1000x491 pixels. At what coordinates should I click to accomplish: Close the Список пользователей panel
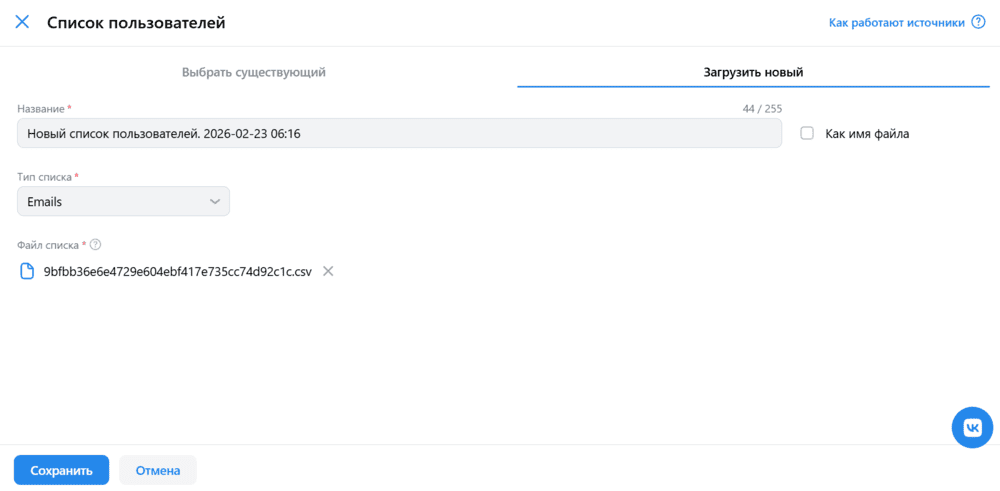coord(22,22)
